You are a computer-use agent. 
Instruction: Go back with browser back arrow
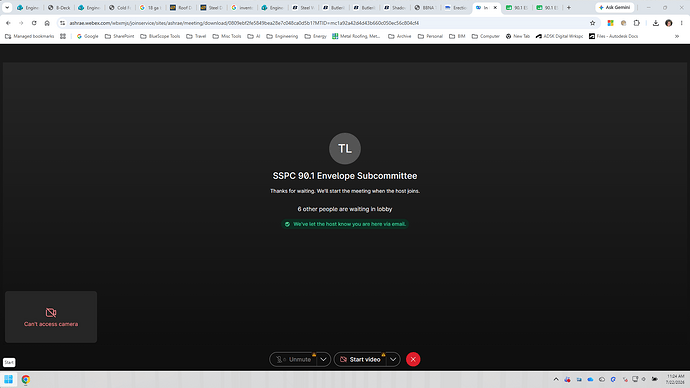click(x=8, y=23)
